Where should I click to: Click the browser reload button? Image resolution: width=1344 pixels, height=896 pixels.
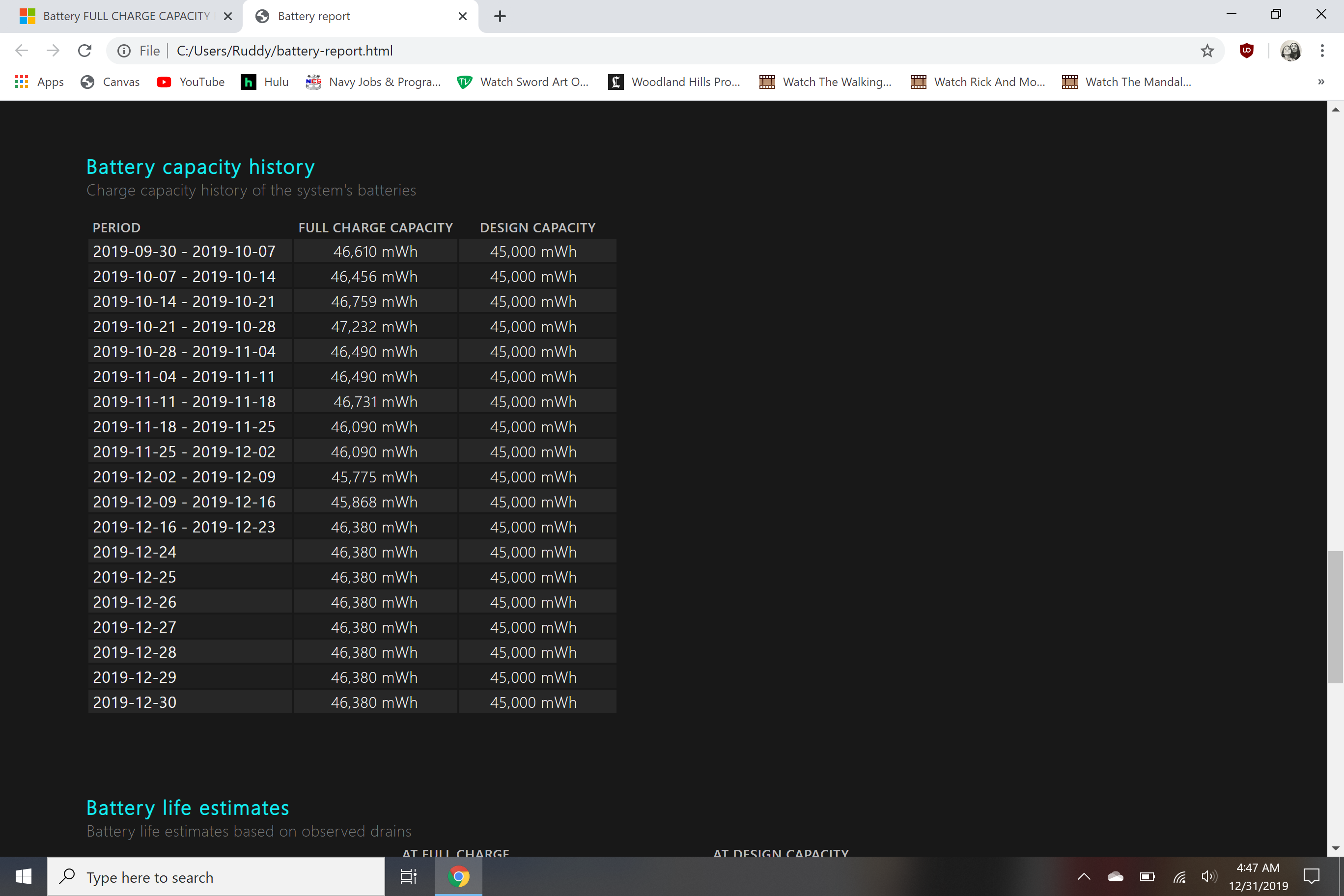click(84, 51)
